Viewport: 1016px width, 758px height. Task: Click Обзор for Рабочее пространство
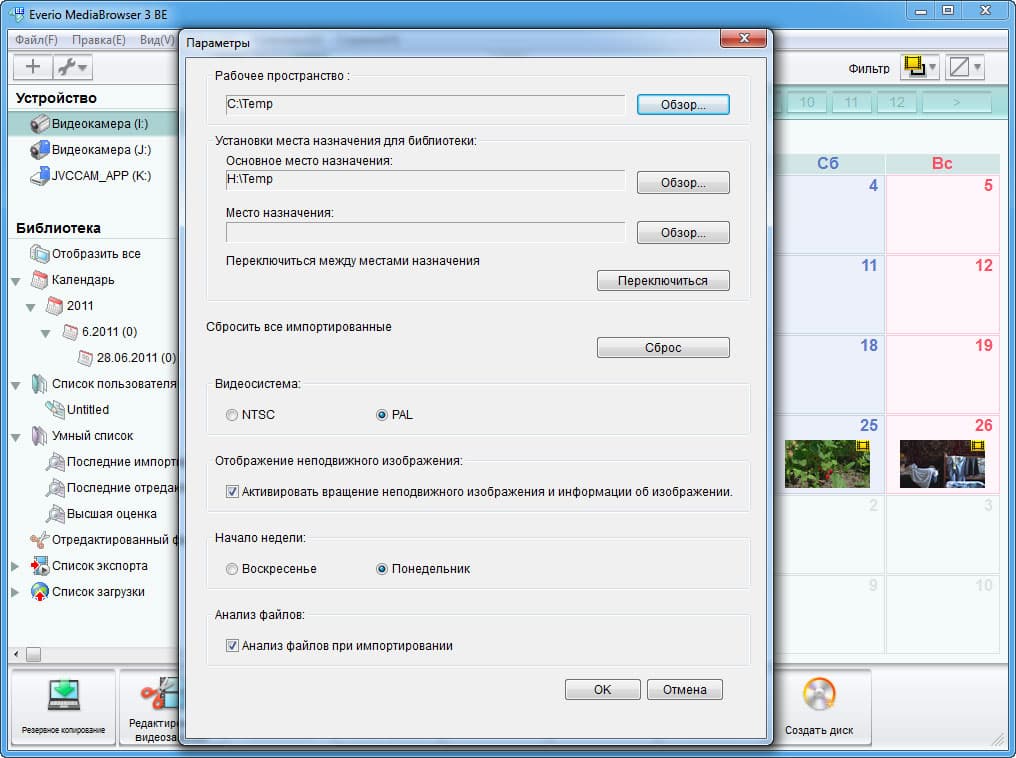(x=683, y=104)
